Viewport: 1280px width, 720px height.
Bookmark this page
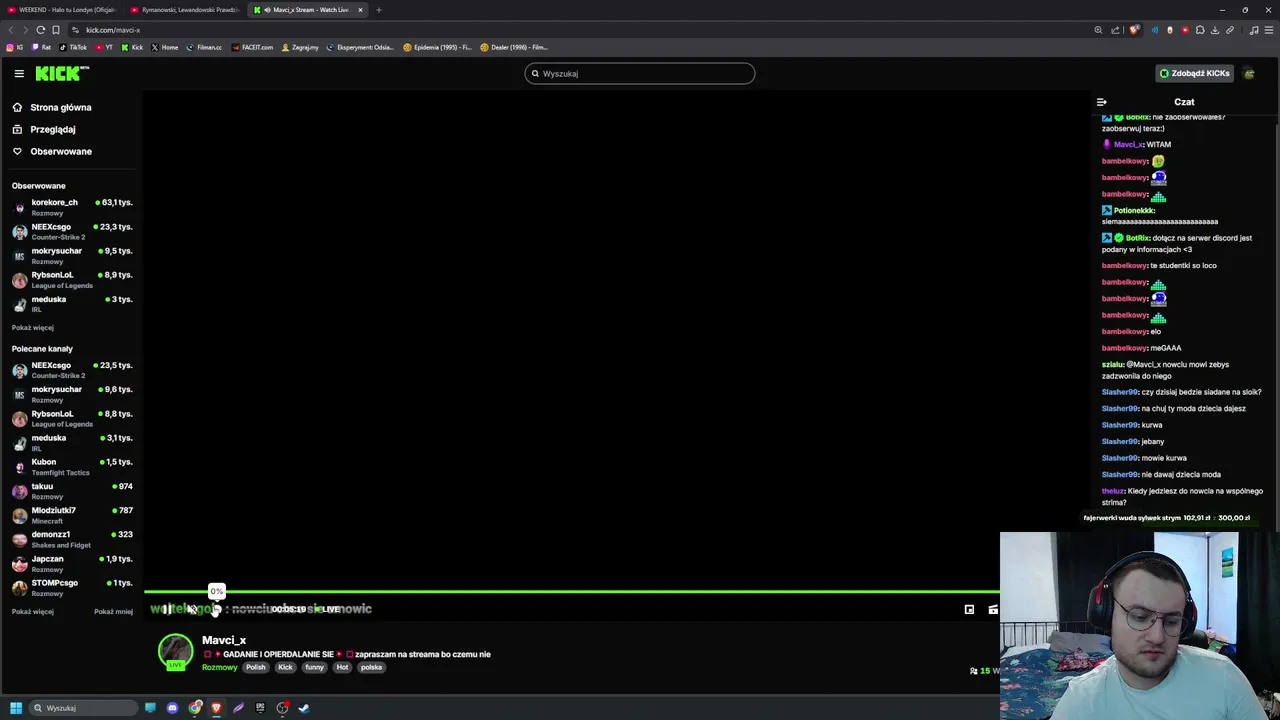click(56, 30)
